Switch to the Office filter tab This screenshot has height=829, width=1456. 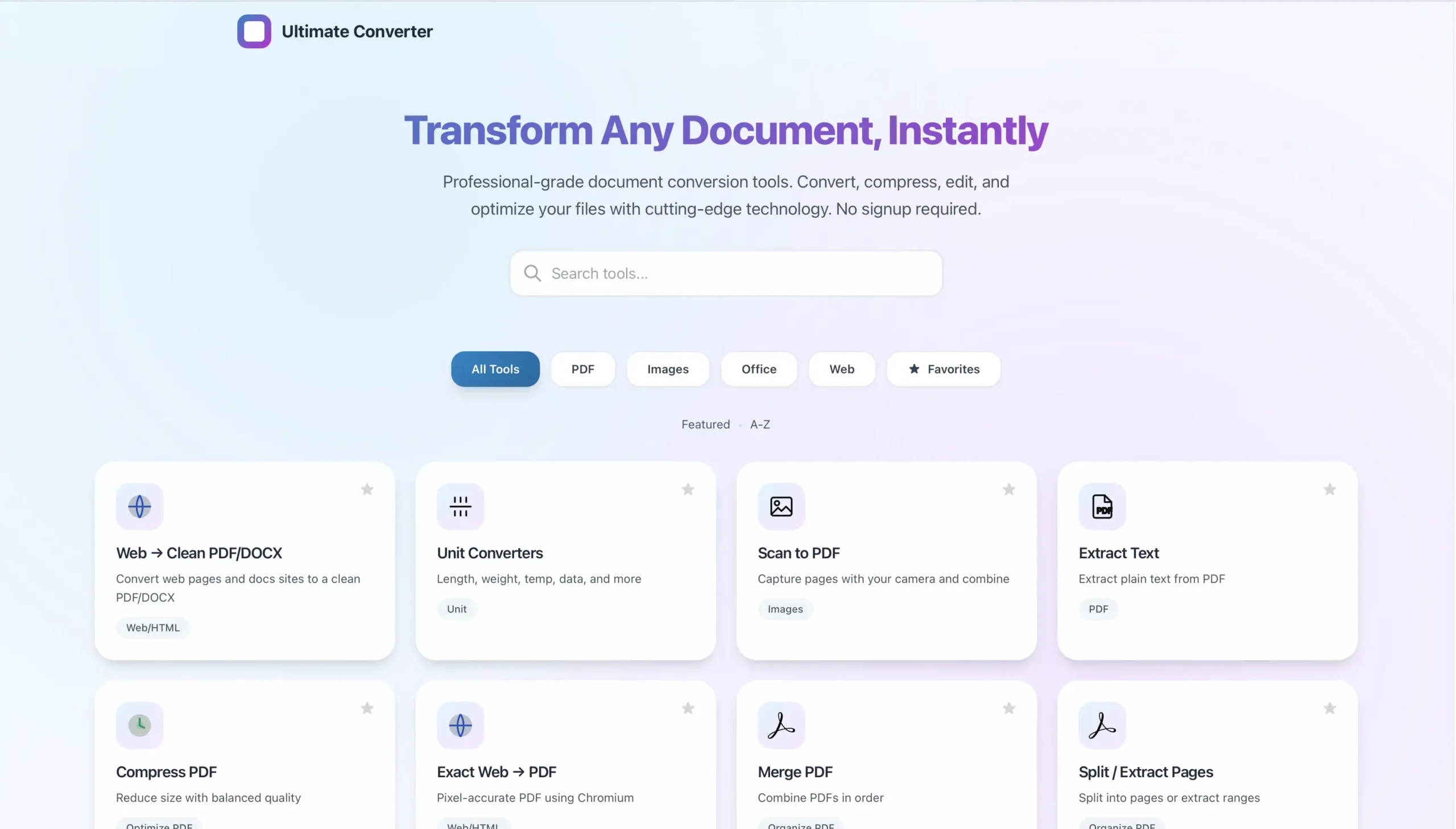point(759,369)
